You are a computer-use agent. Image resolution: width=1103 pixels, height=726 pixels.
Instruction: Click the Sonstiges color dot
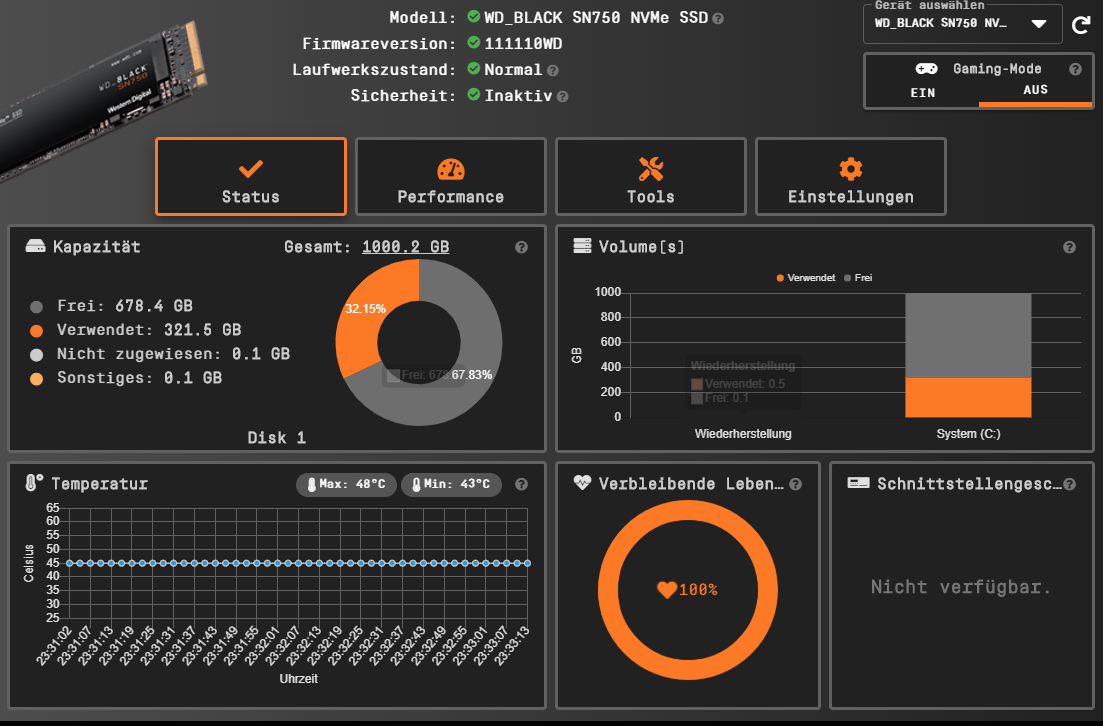[x=37, y=378]
